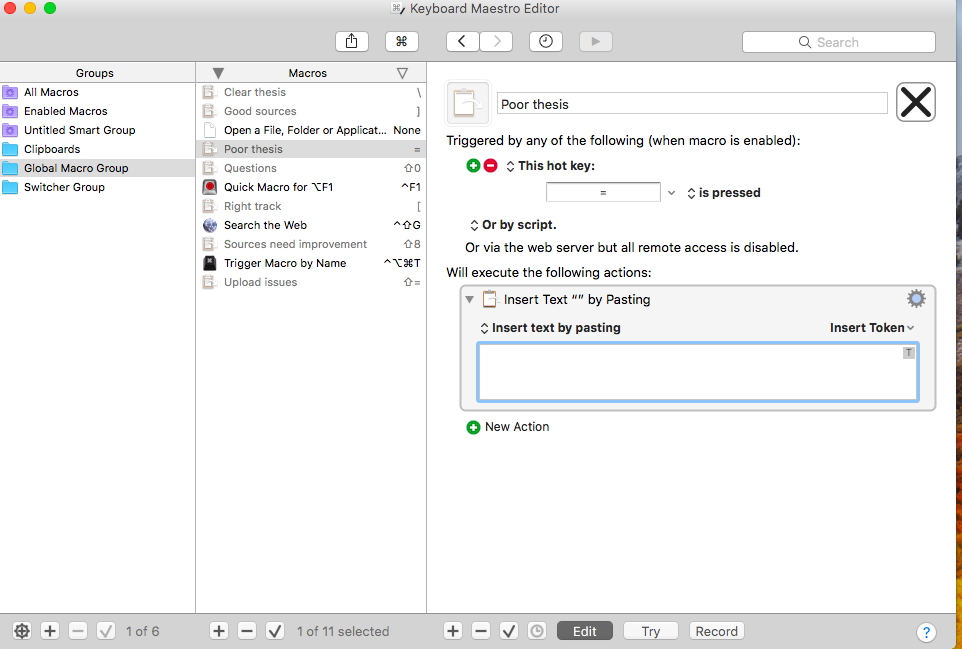This screenshot has height=649, width=962.
Task: Open Insert Token dropdown
Action: point(872,328)
